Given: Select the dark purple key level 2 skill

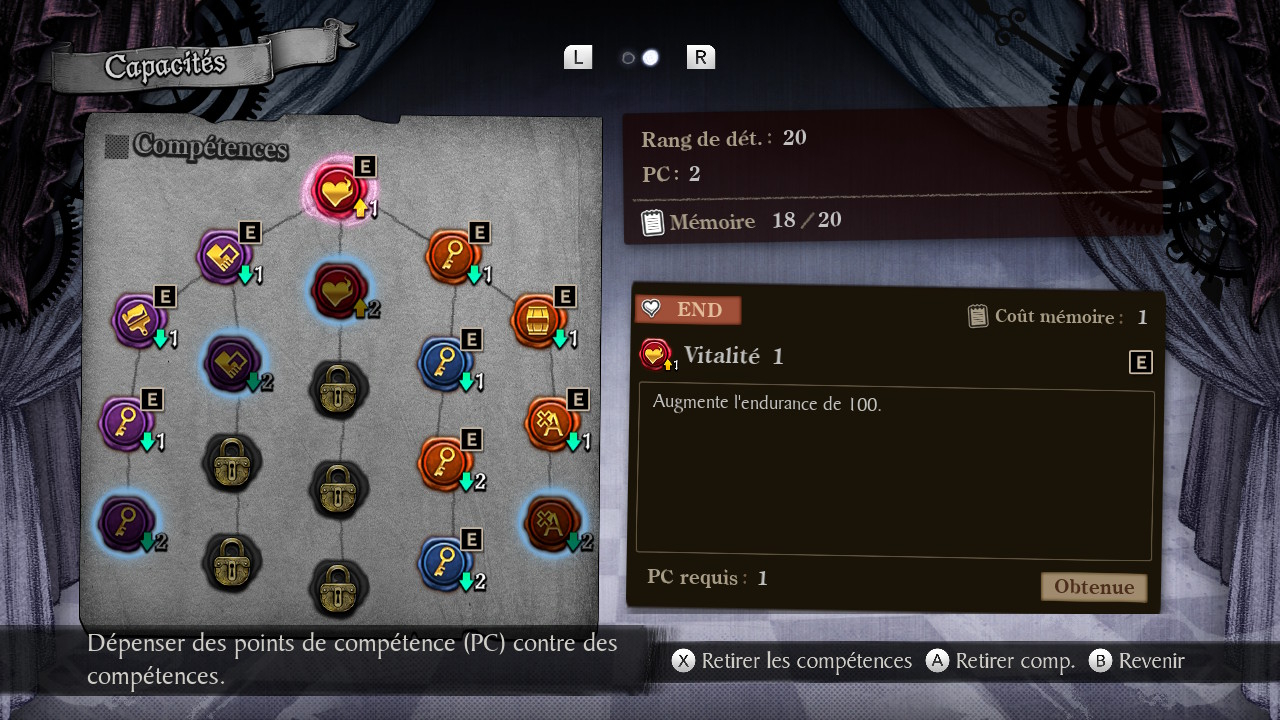Looking at the screenshot, I should pos(127,522).
